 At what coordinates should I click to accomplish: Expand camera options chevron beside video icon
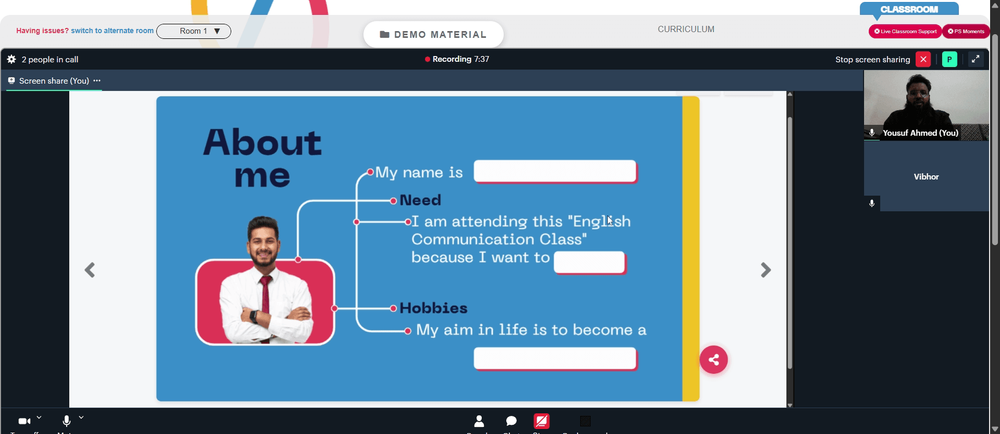click(x=39, y=417)
